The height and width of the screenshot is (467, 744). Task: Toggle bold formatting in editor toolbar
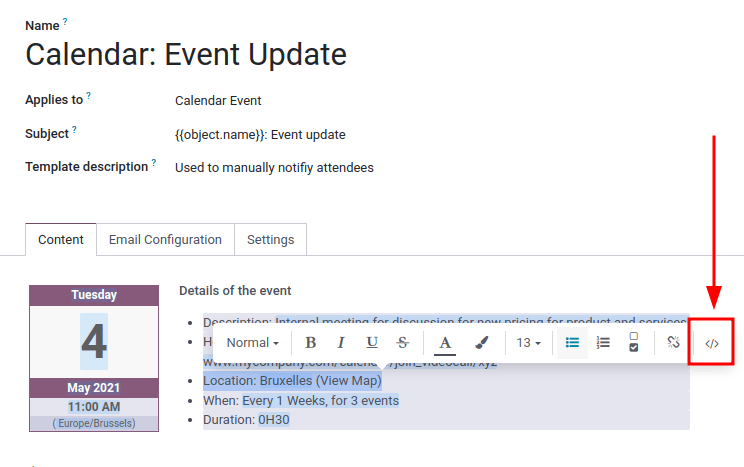(310, 343)
